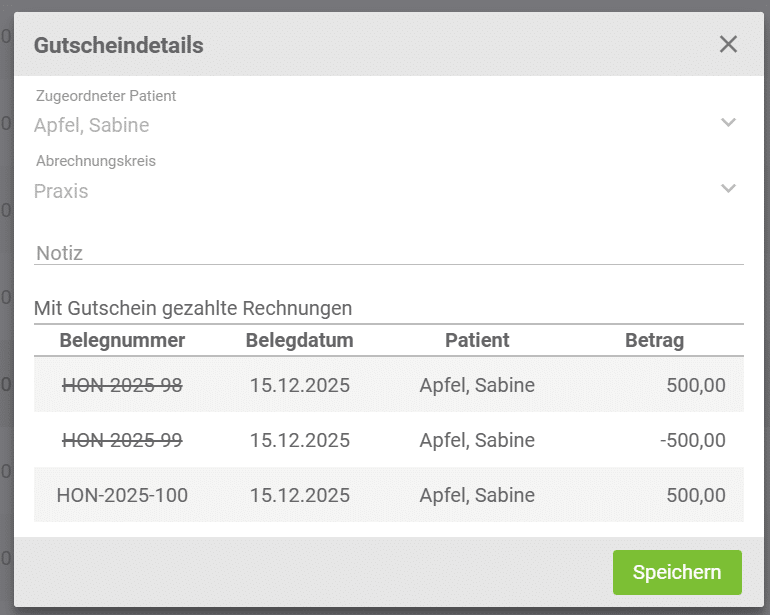Click the Praxis billing group value
This screenshot has height=615, width=770.
61,191
